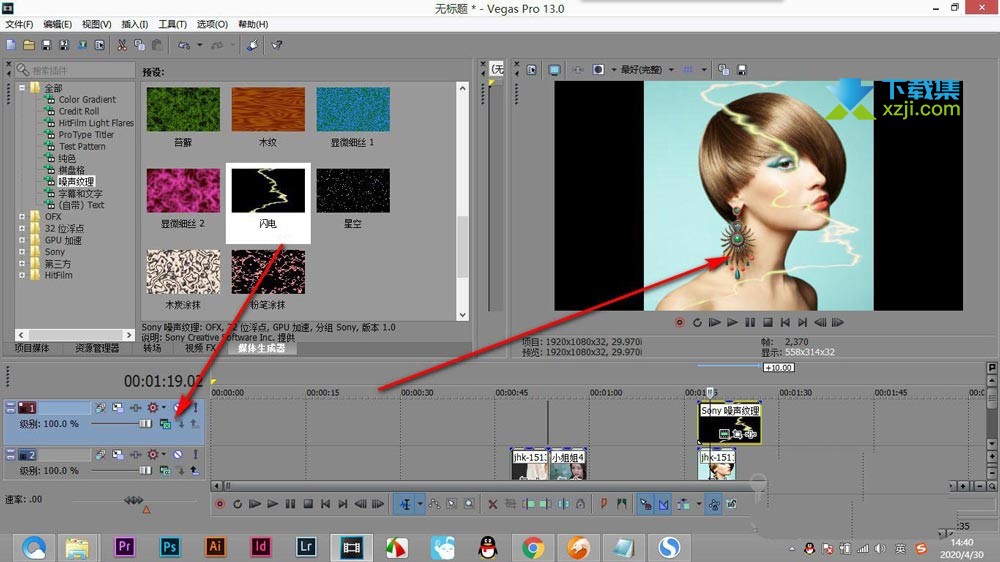Click Play button under preview window
Image resolution: width=1000 pixels, height=562 pixels.
pos(732,323)
